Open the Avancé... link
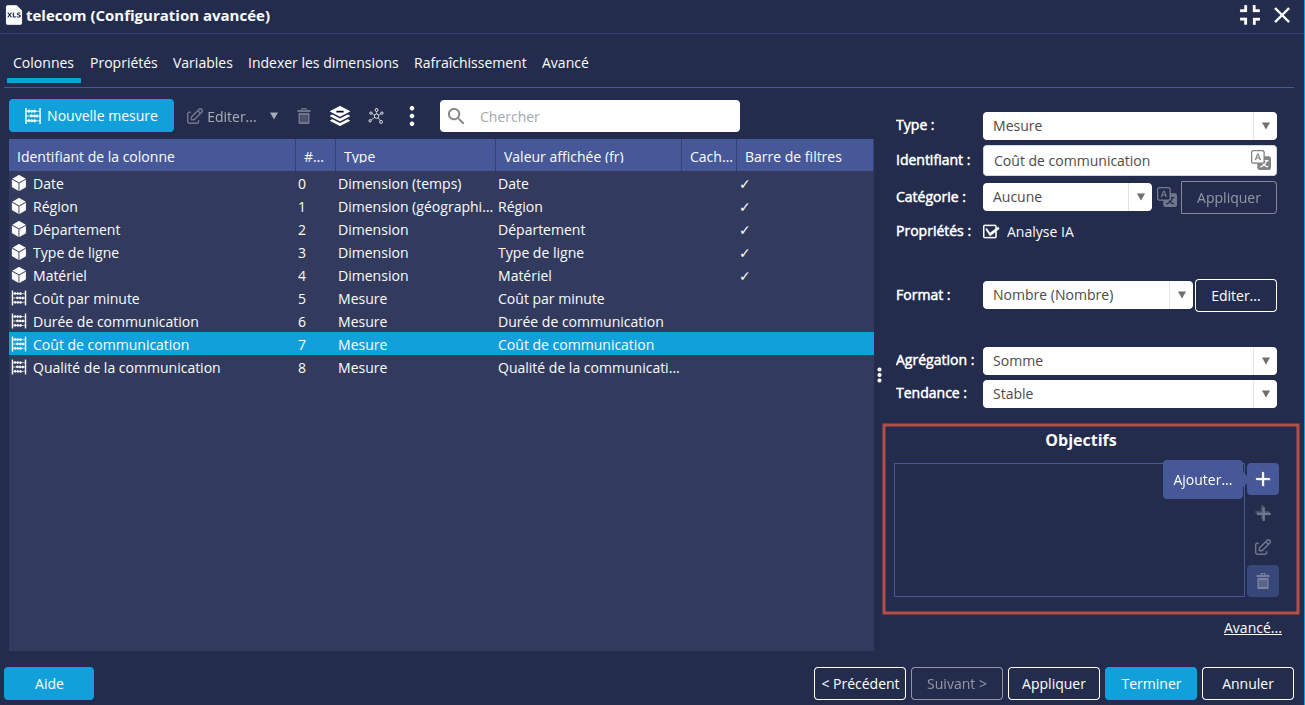The width and height of the screenshot is (1305, 705). click(1252, 629)
